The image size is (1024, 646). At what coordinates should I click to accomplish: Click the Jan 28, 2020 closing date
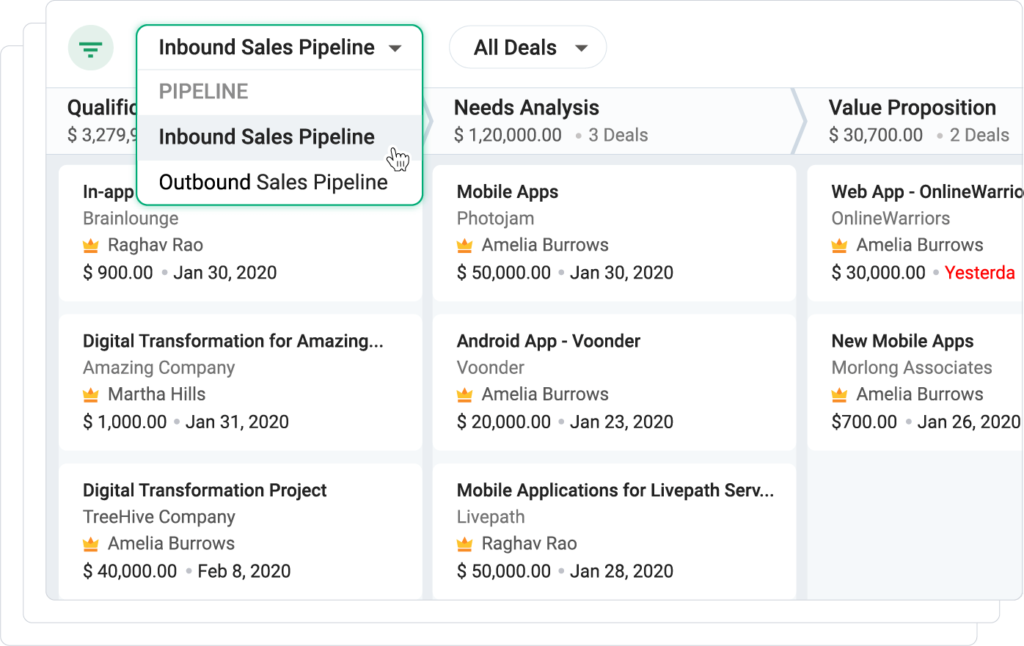click(622, 571)
